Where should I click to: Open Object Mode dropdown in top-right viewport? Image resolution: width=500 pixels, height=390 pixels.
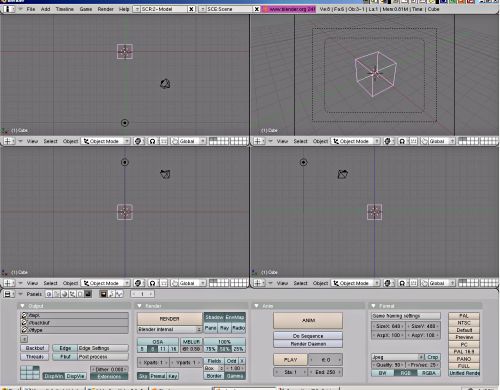tap(356, 141)
